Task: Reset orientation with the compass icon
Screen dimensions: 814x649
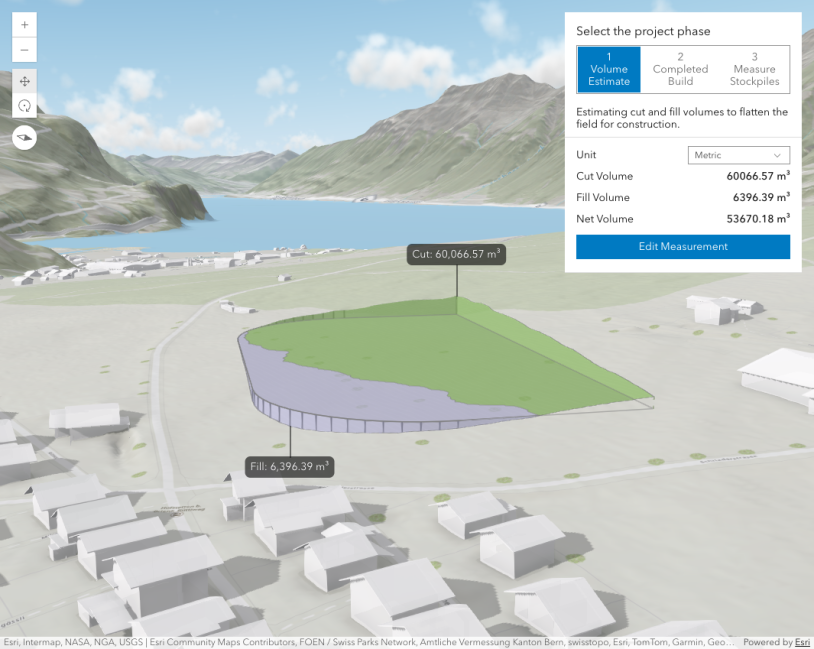Action: (24, 137)
